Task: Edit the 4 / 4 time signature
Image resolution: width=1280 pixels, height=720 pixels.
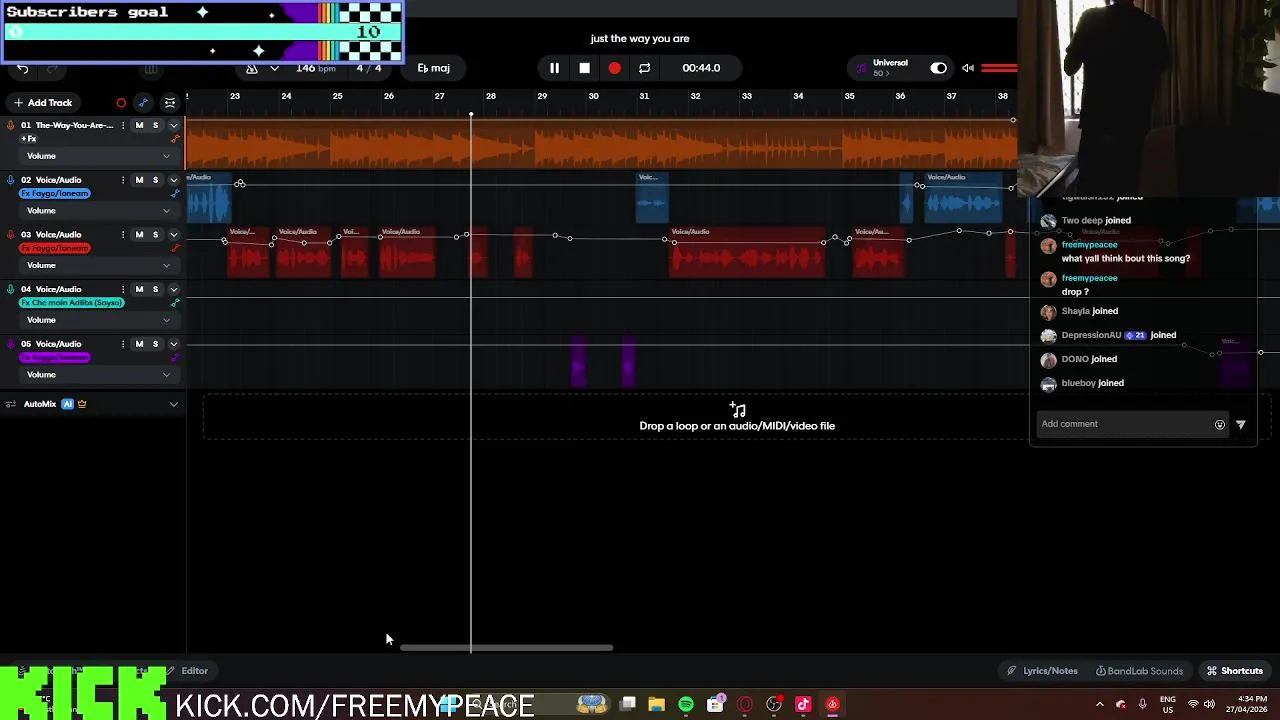Action: pyautogui.click(x=369, y=68)
